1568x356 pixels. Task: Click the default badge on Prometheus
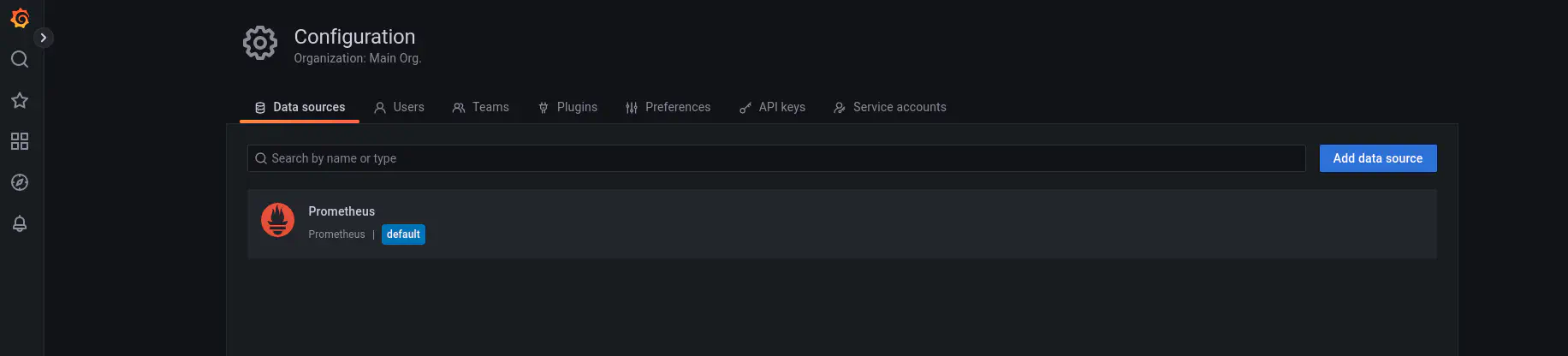tap(403, 234)
